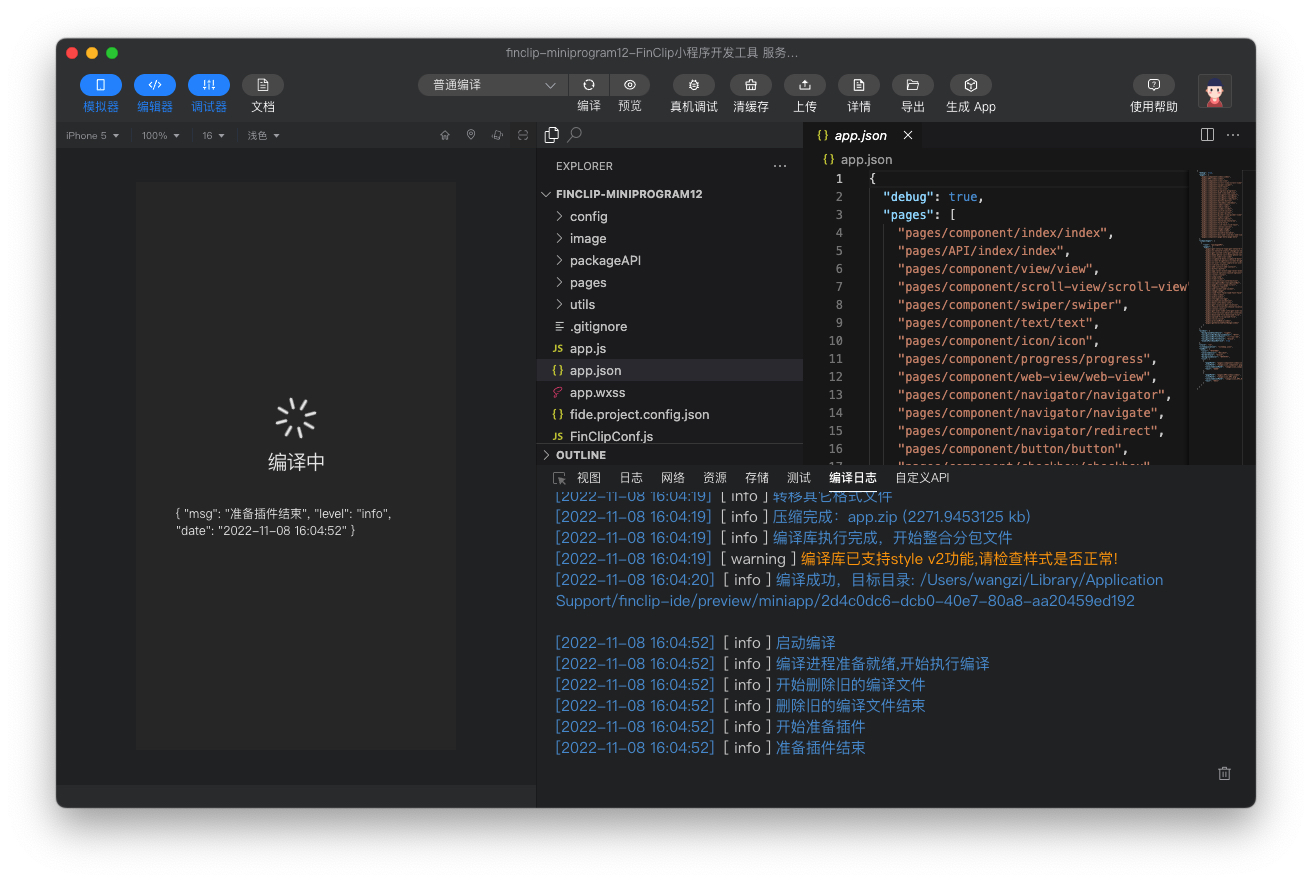Expand the OUTLINE section
Image resolution: width=1312 pixels, height=882 pixels.
point(580,455)
